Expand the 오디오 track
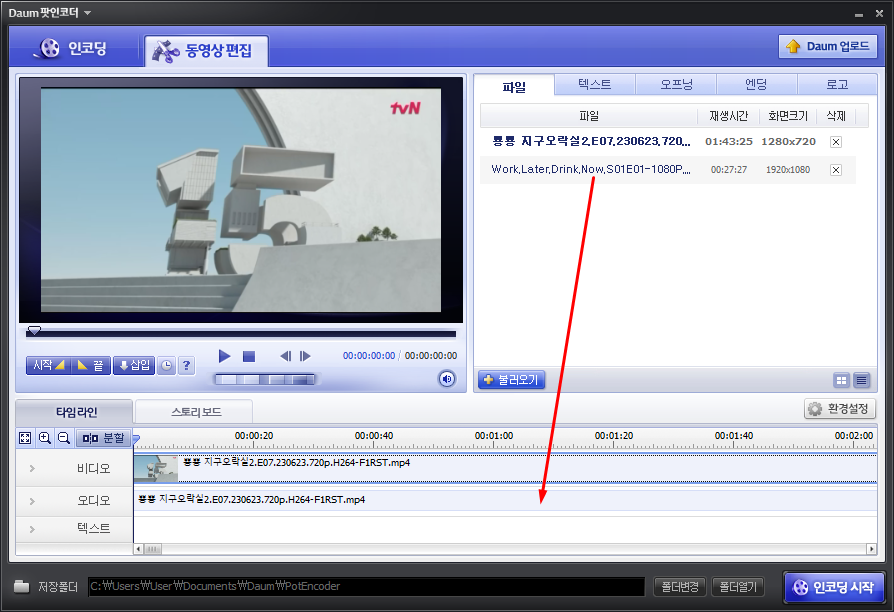 coord(32,501)
